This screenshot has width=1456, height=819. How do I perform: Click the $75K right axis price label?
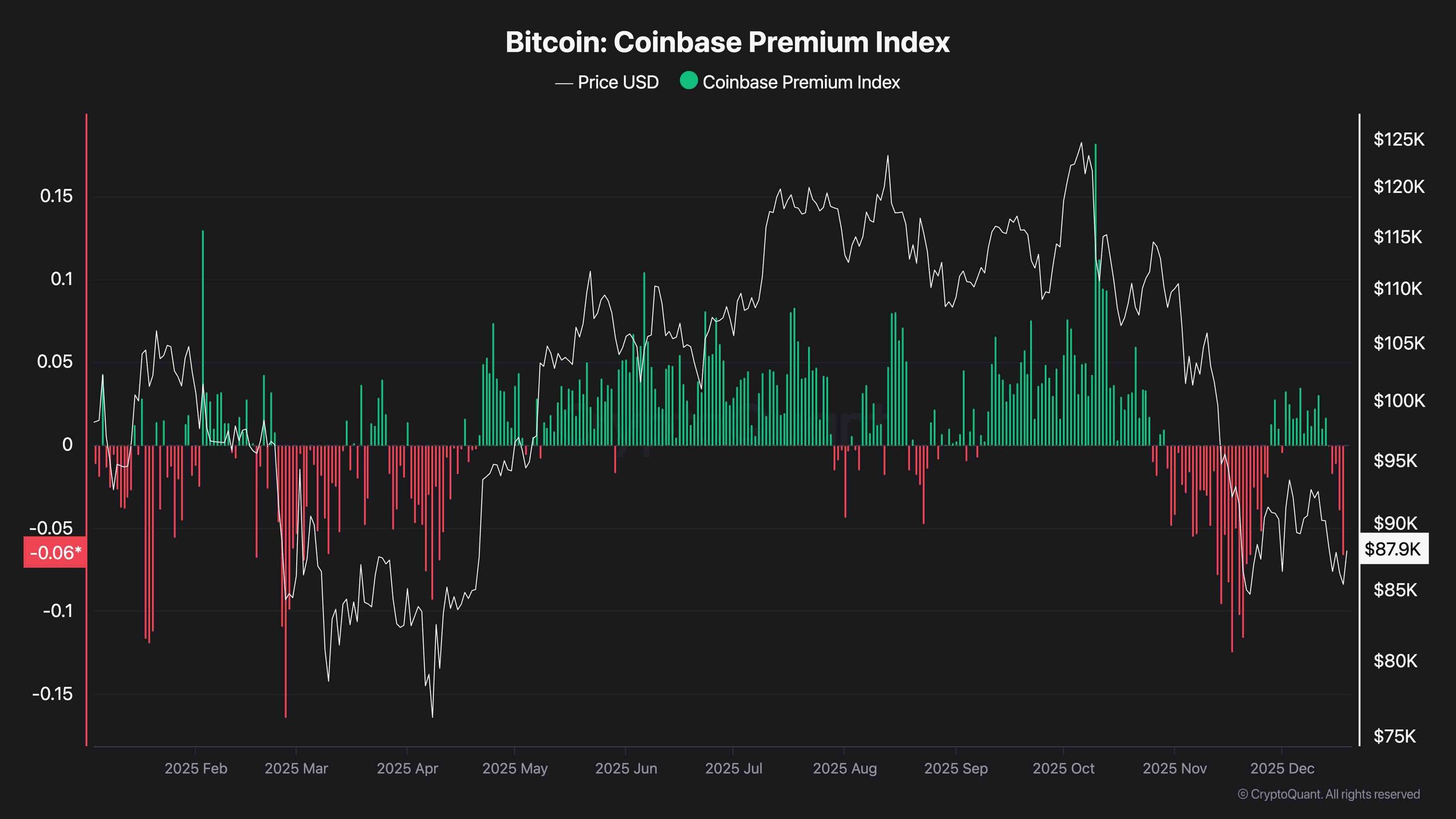(x=1394, y=737)
